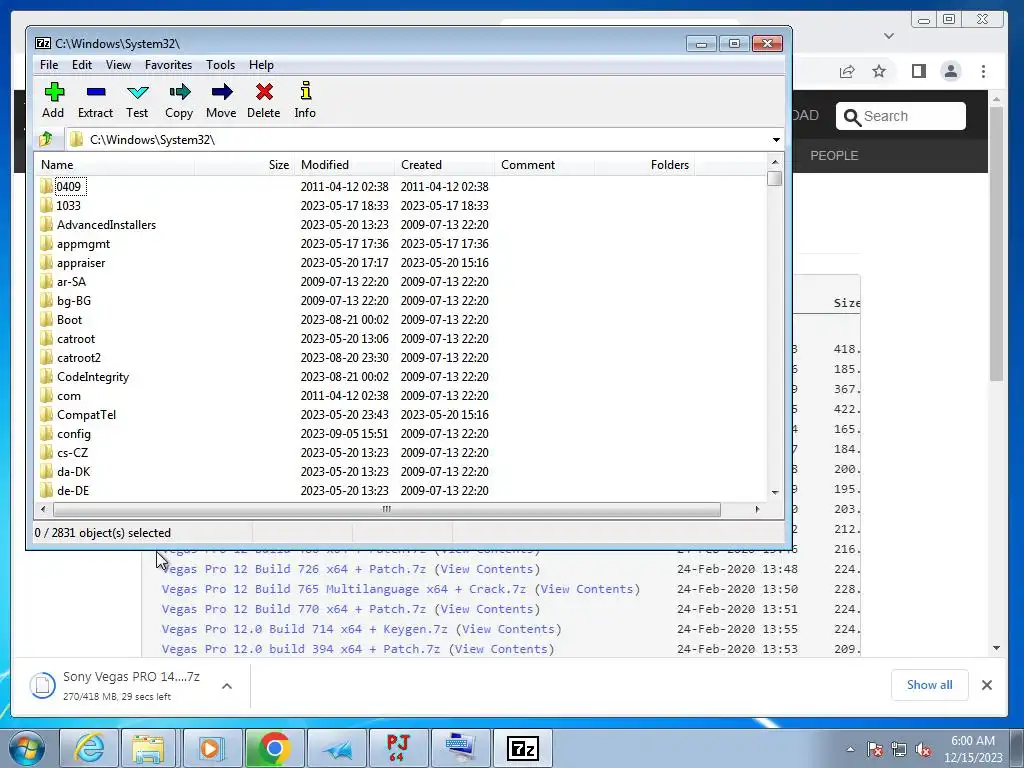This screenshot has height=768, width=1024.
Task: Sort by Created column header
Action: tap(445, 165)
